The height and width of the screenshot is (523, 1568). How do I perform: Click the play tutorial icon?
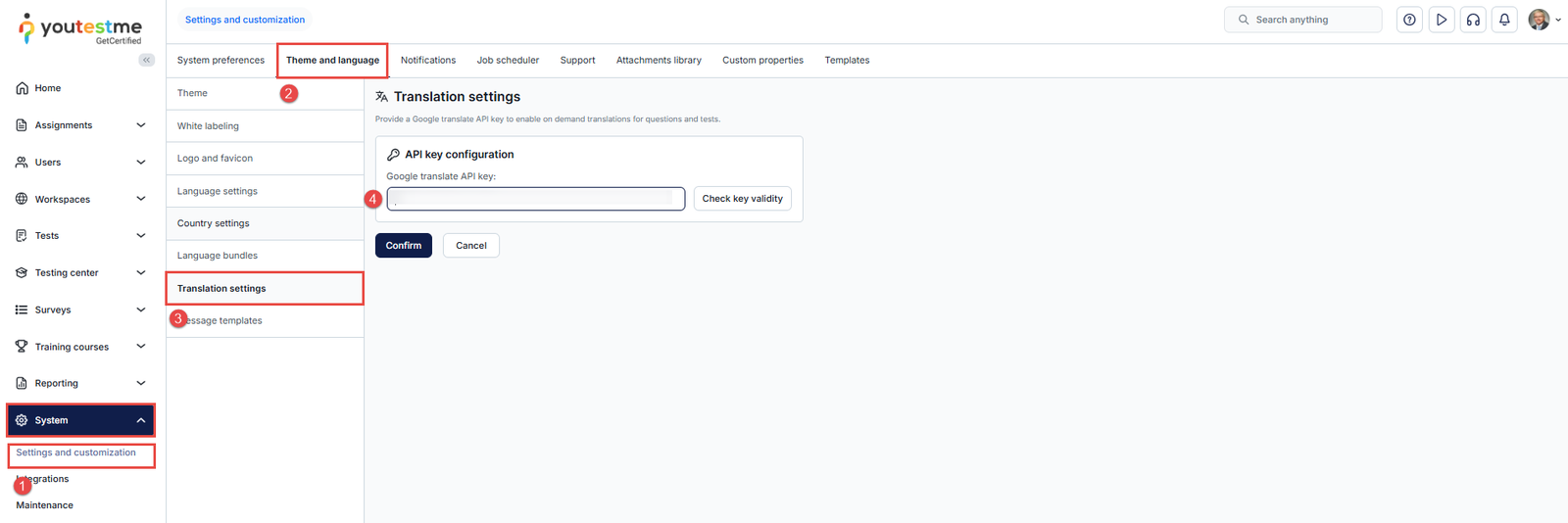coord(1442,20)
